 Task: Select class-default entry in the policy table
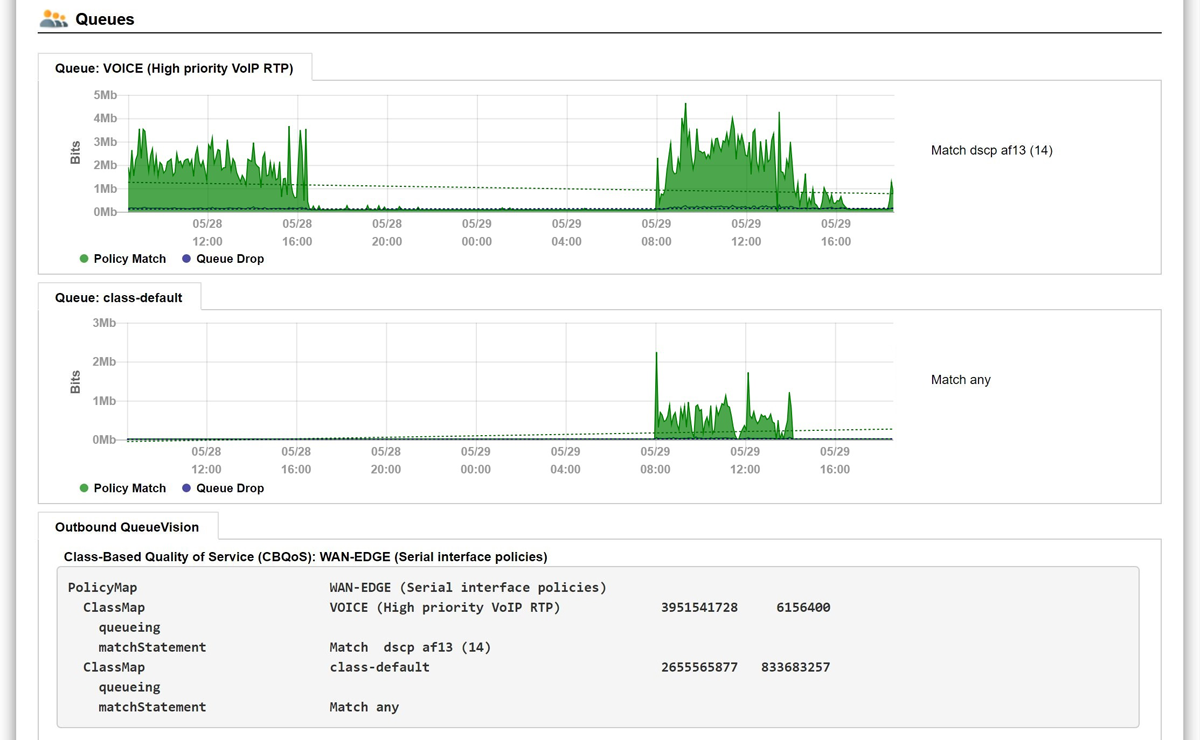[x=379, y=667]
